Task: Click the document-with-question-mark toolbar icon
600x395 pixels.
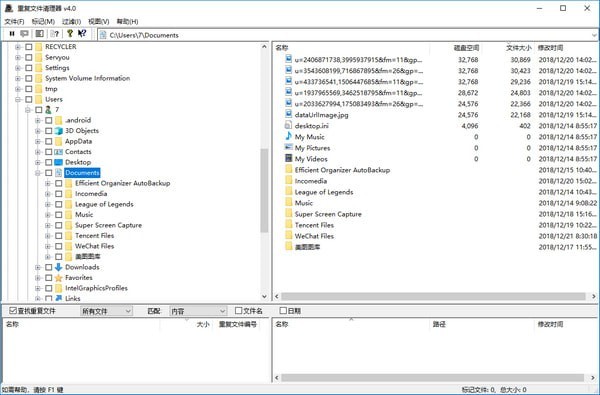Action: point(55,34)
